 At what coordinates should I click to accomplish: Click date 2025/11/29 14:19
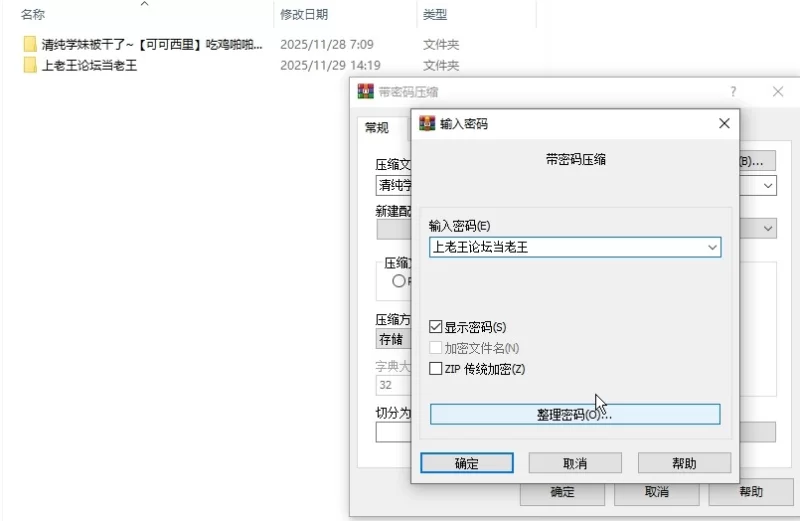pos(330,65)
